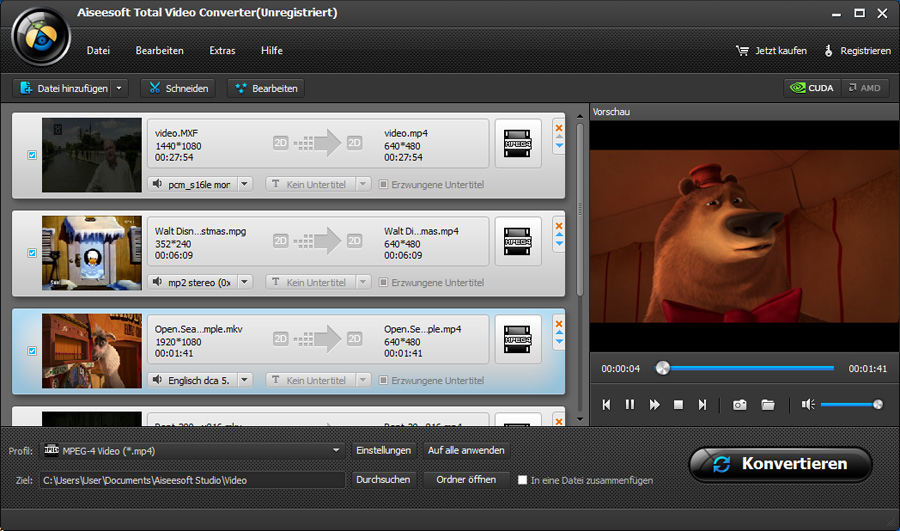
Task: Click the volume slider handle
Action: (878, 405)
